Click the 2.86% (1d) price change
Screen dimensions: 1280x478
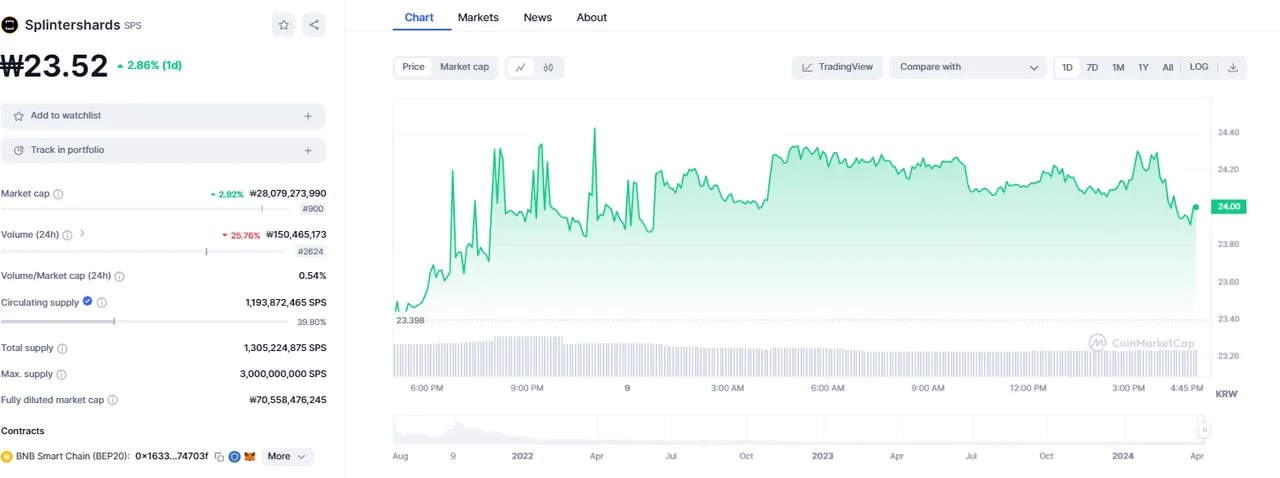[x=149, y=65]
